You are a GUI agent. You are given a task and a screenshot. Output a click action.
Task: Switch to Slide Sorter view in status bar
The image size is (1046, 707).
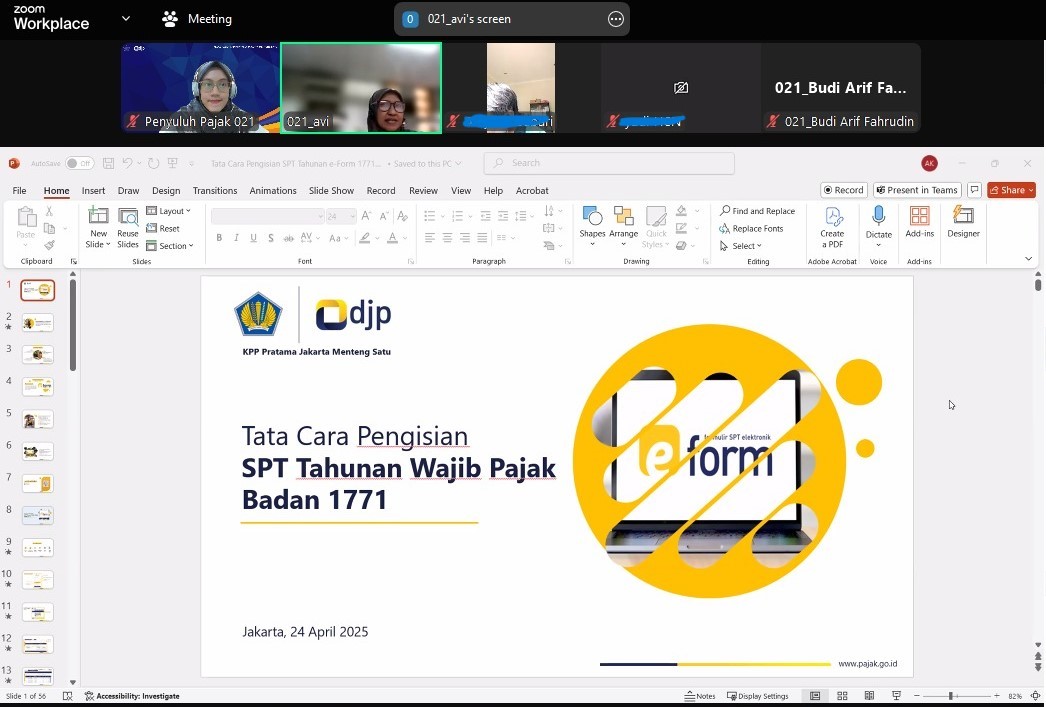(842, 696)
